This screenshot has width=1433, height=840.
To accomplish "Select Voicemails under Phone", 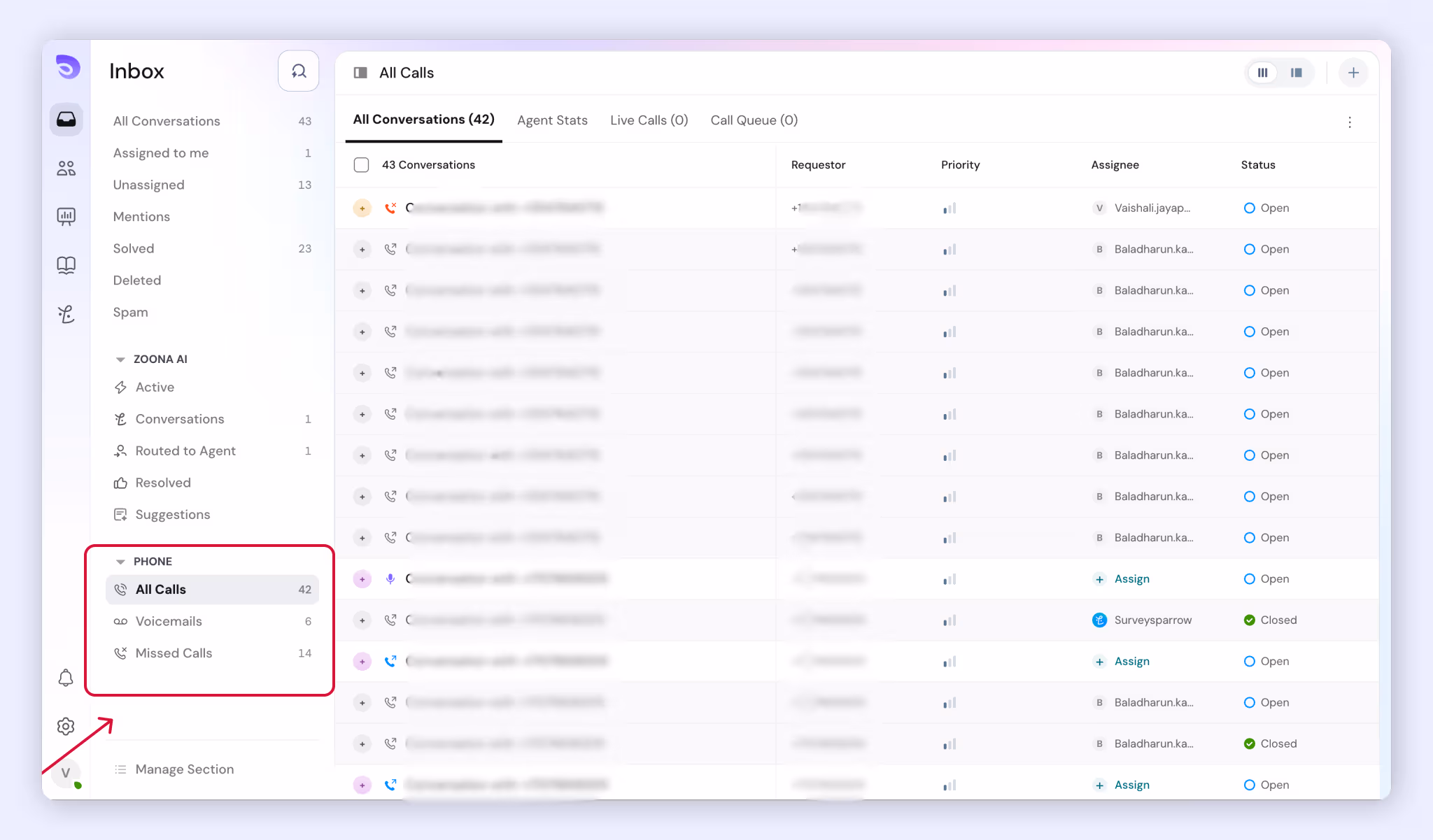I will (x=212, y=621).
